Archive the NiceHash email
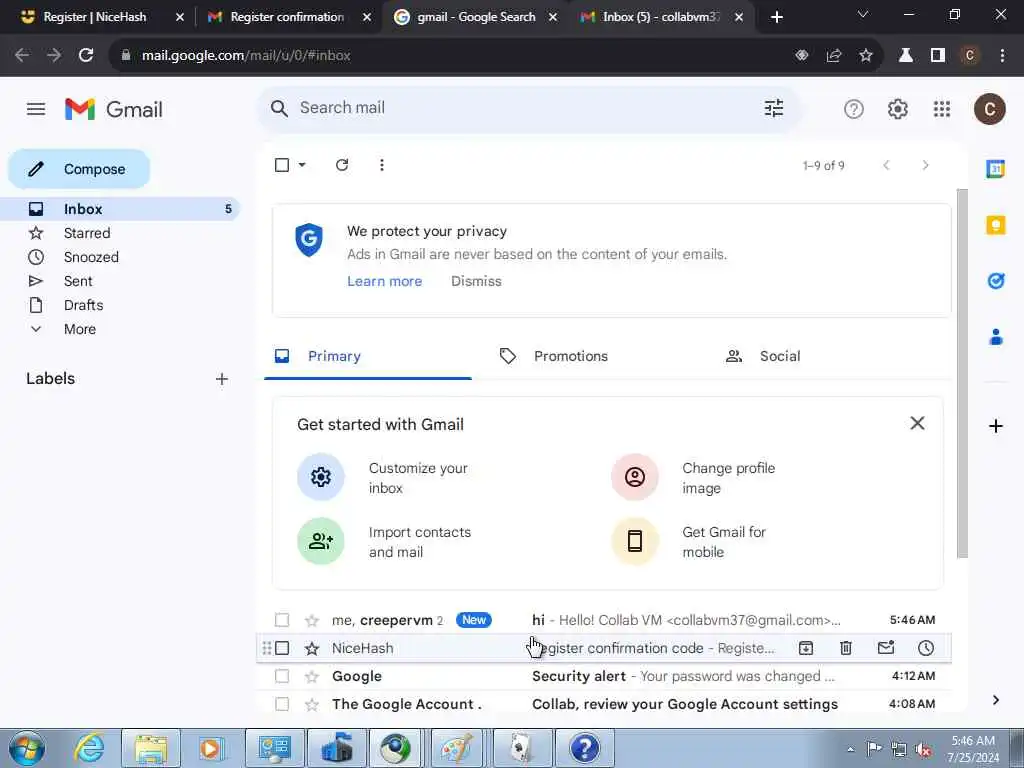 [806, 648]
